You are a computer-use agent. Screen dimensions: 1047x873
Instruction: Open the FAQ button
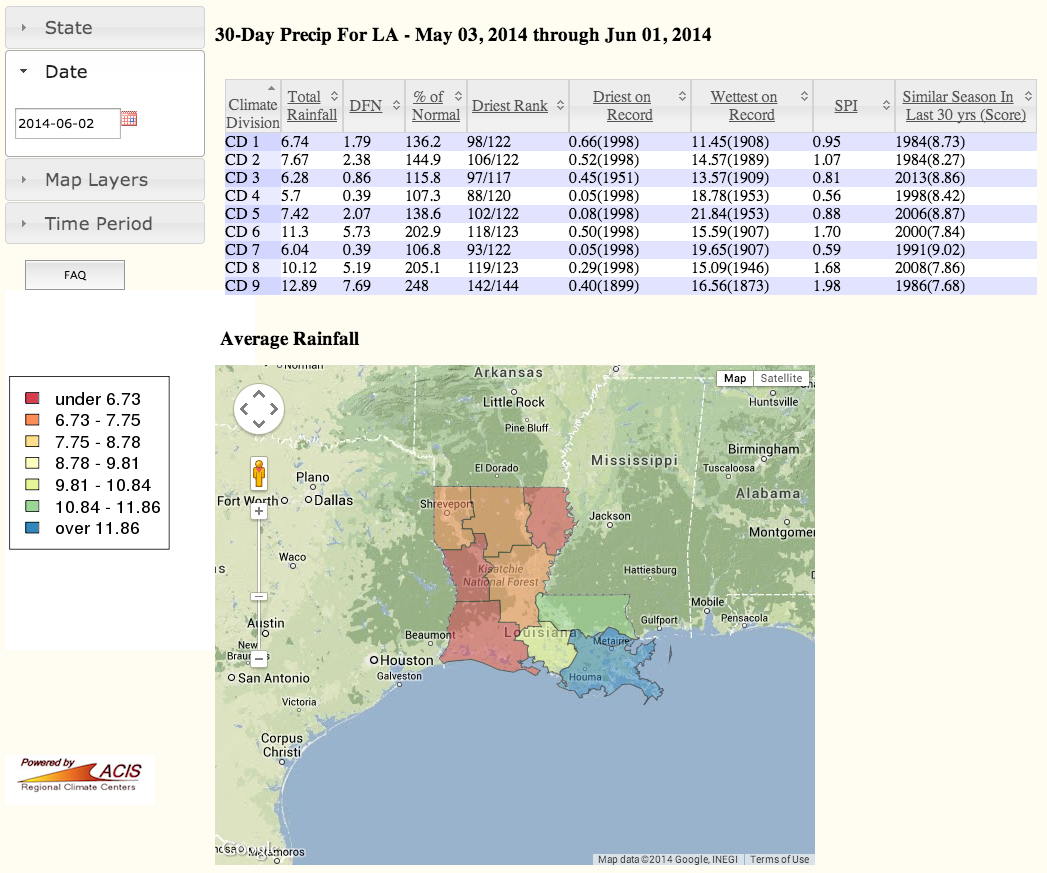point(75,275)
